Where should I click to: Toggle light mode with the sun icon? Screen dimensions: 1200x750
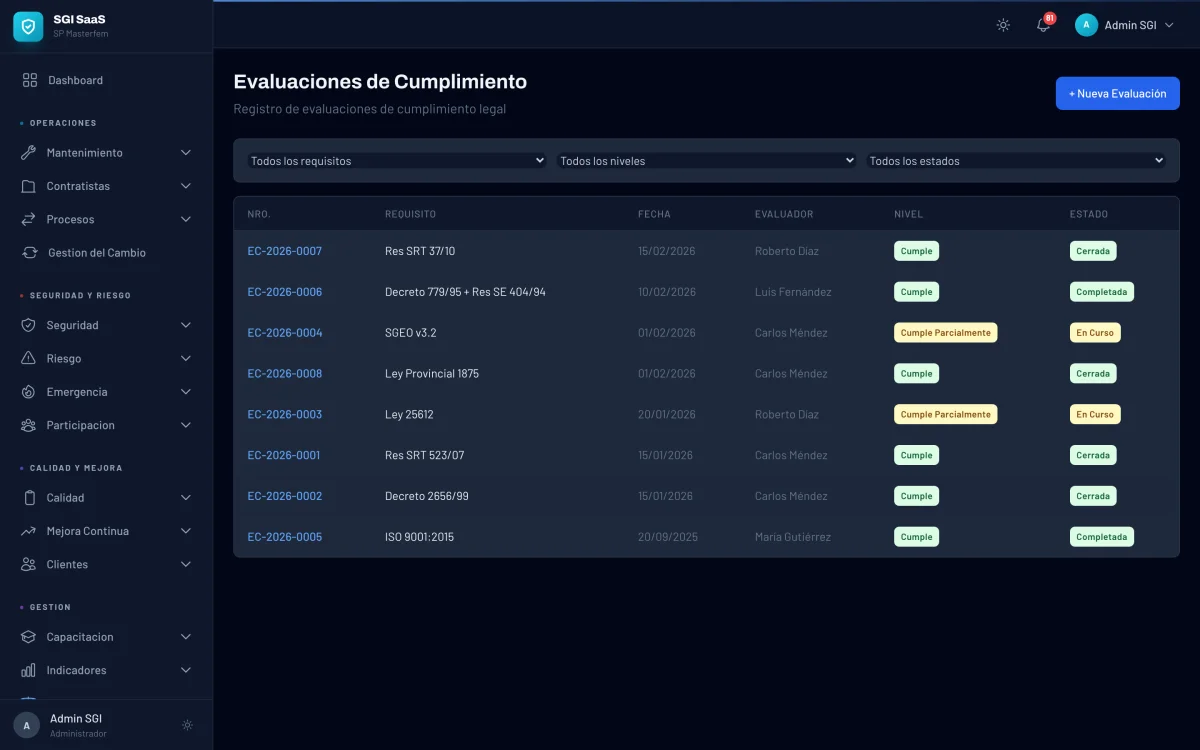[1003, 25]
